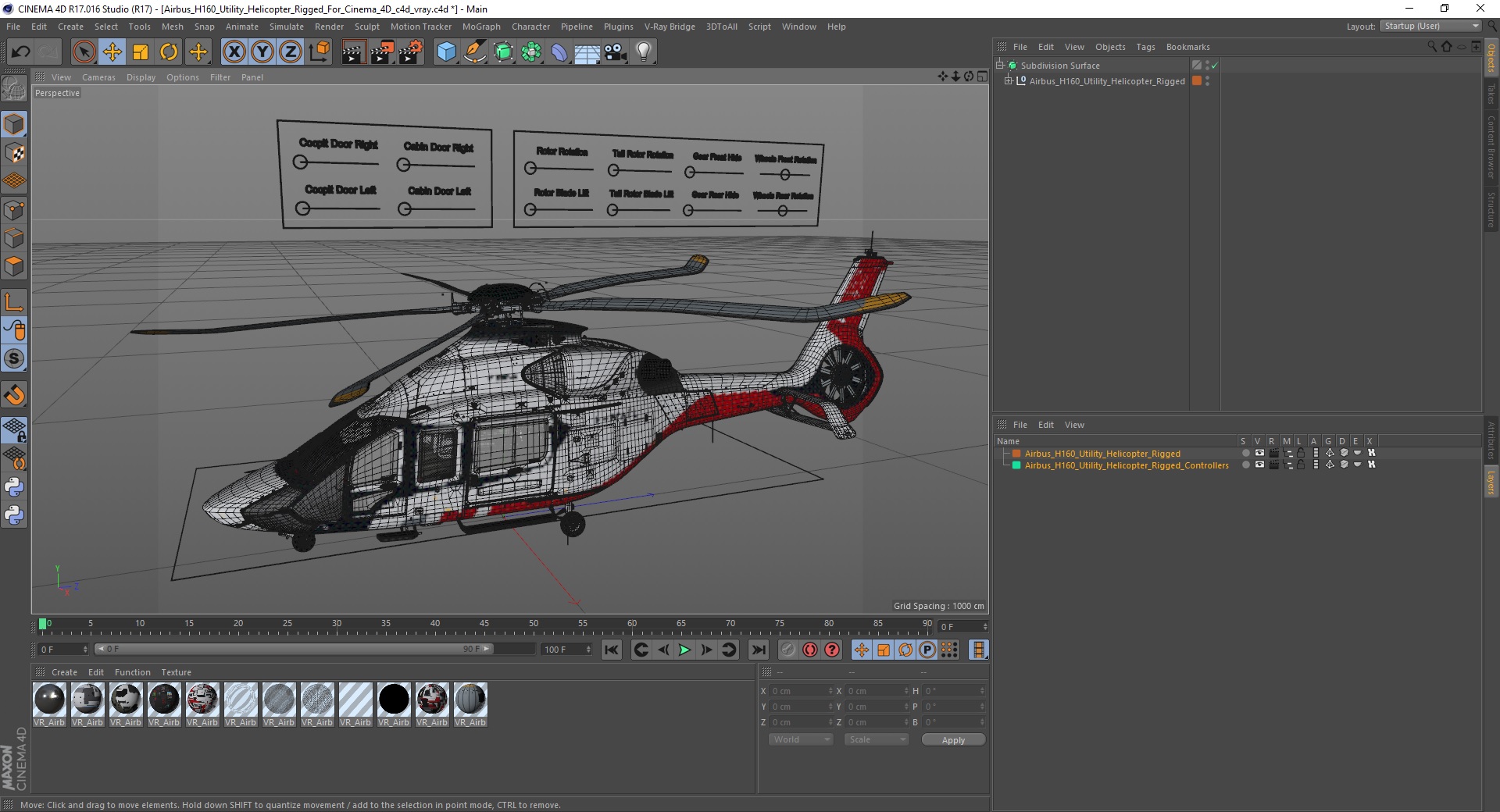The image size is (1500, 812).
Task: Open Texture menu in Material Manager
Action: pos(176,672)
